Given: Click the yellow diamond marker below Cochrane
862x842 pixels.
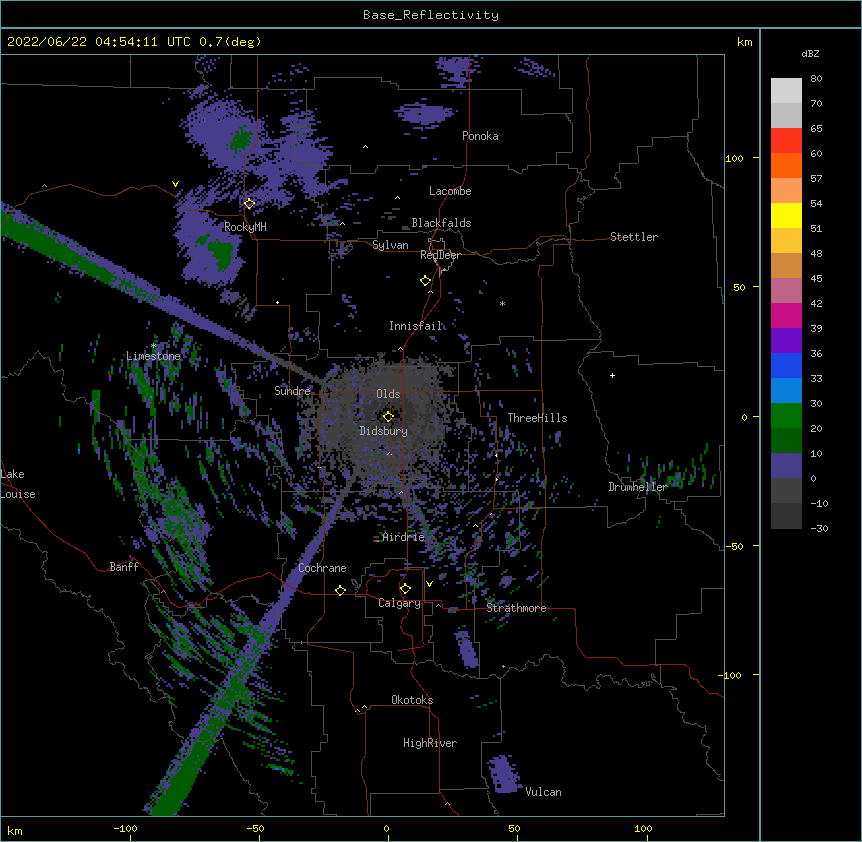Looking at the screenshot, I should coord(340,590).
